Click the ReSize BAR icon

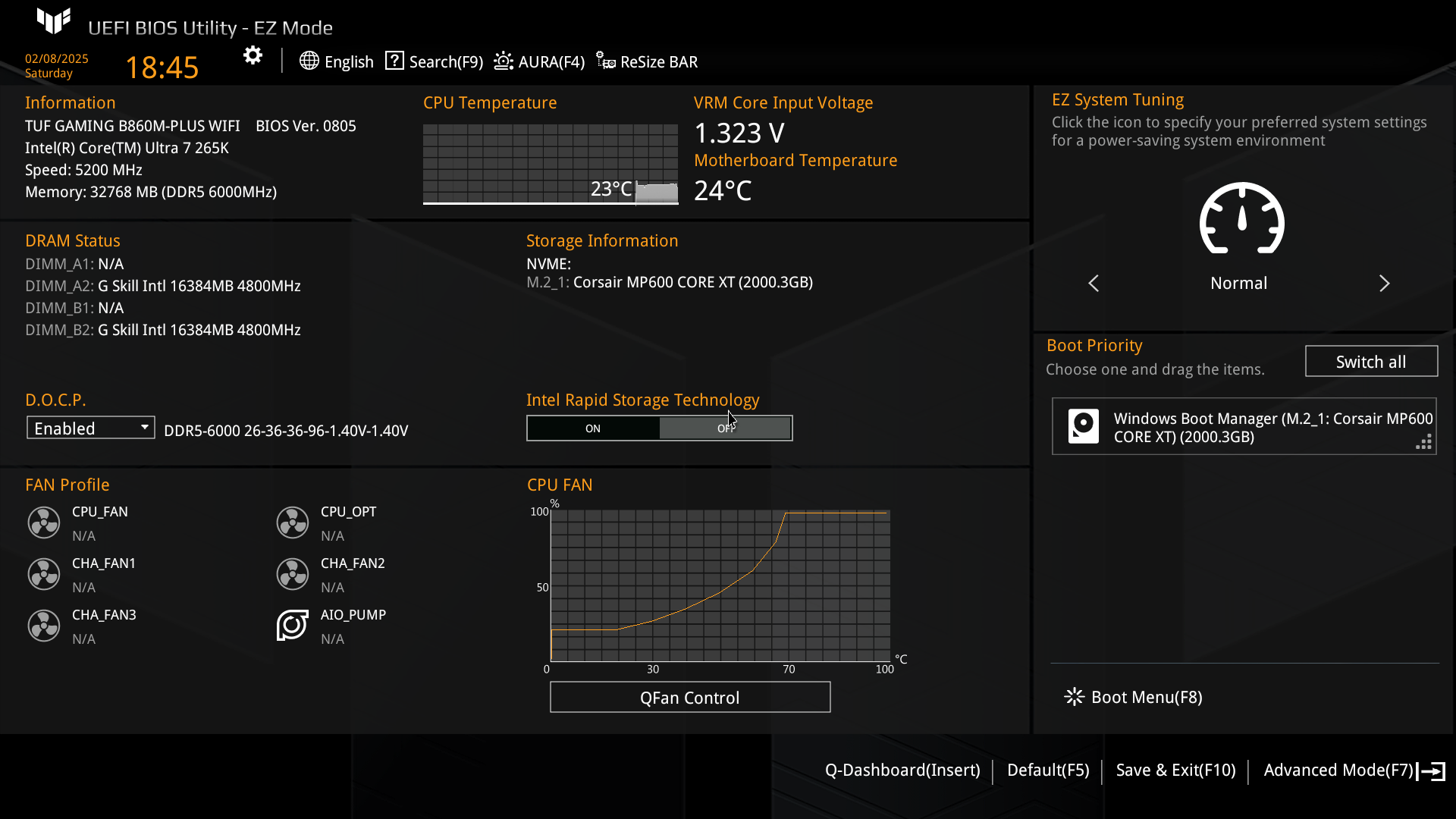pyautogui.click(x=605, y=61)
